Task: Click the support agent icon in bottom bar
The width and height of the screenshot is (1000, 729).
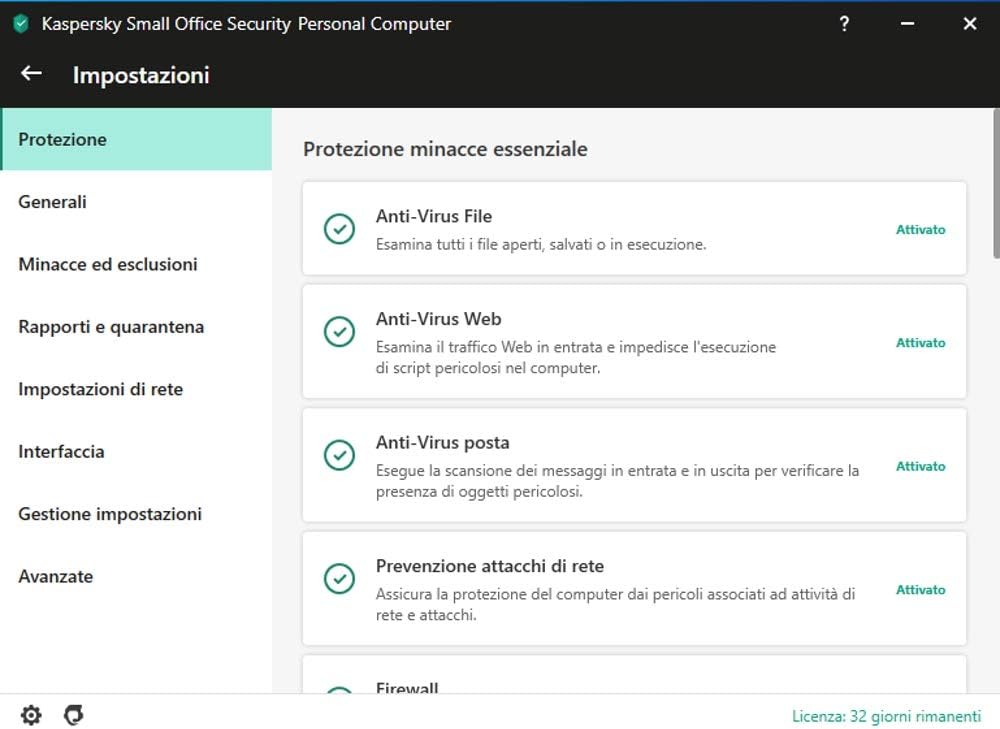Action: point(74,715)
